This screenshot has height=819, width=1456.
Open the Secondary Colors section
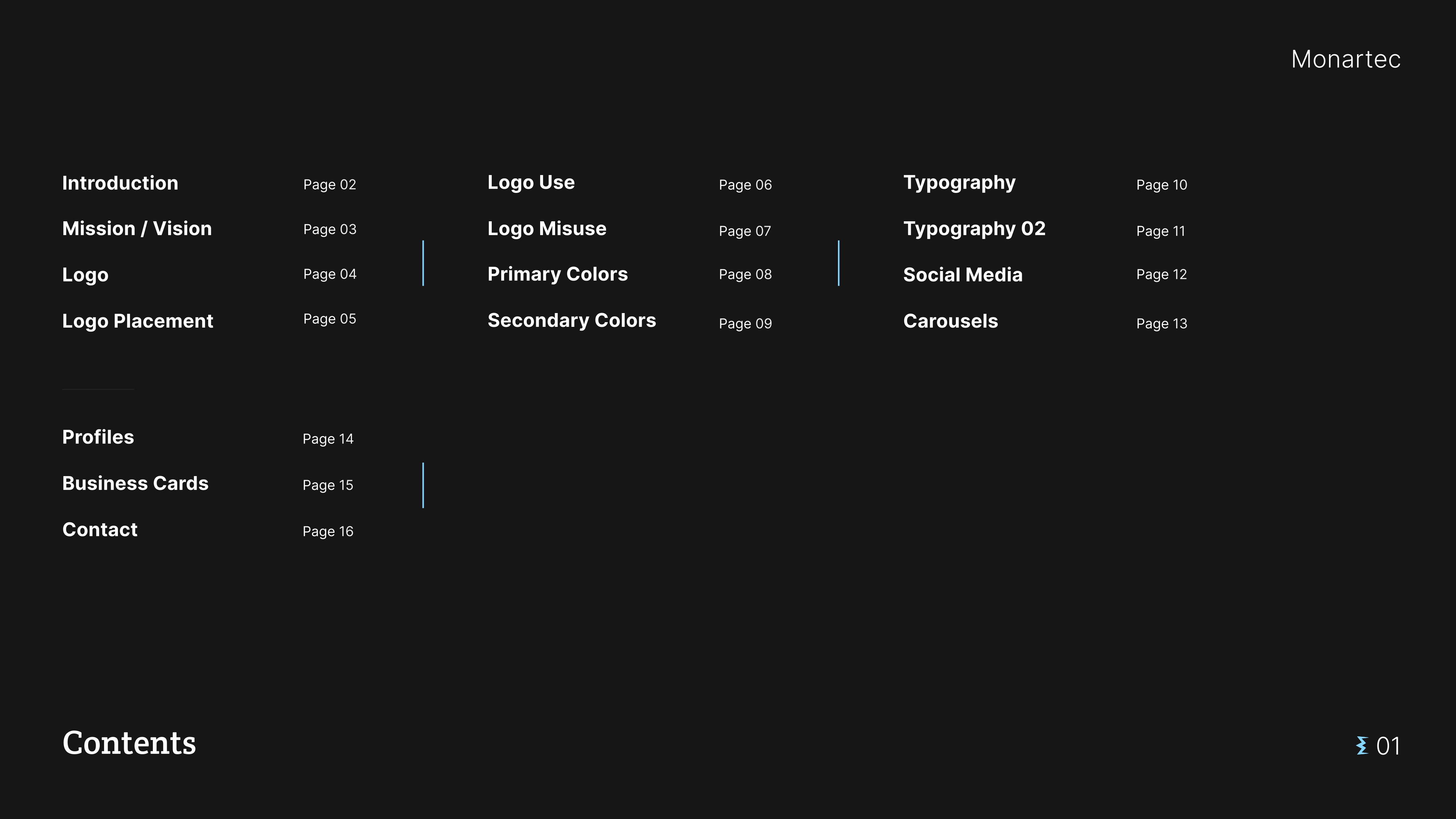tap(571, 320)
